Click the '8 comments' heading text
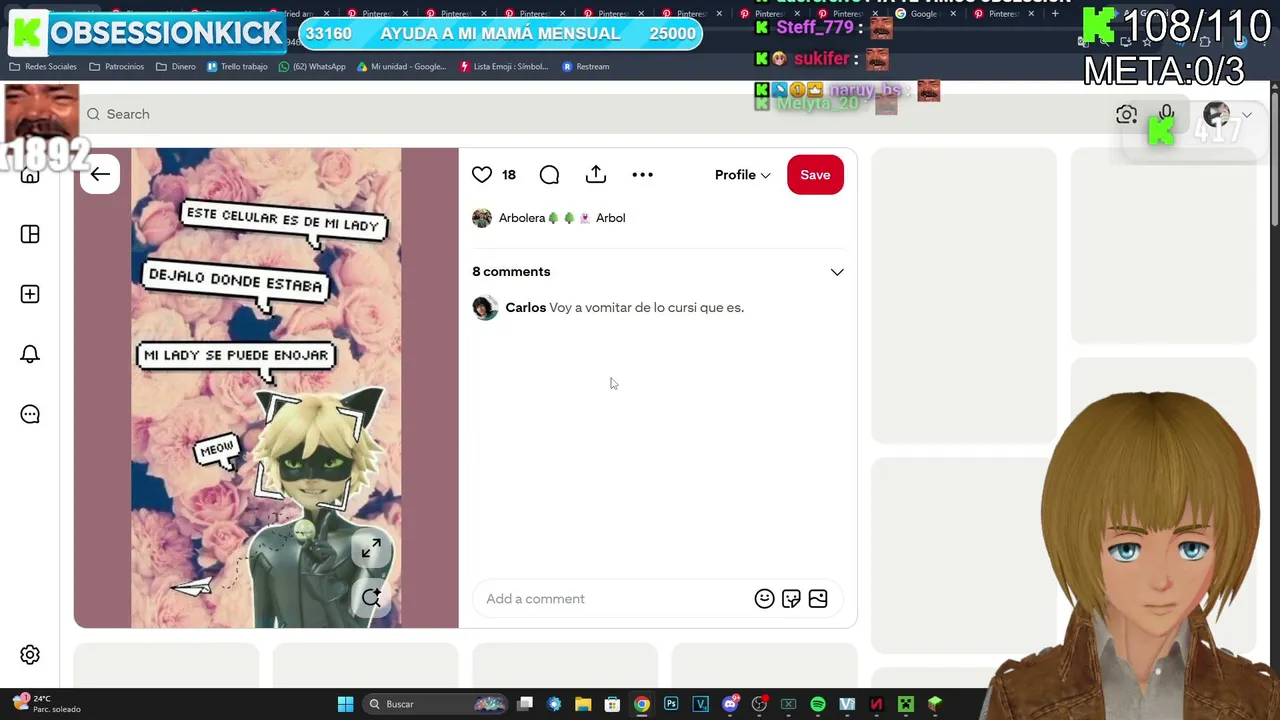Image resolution: width=1280 pixels, height=720 pixels. tap(511, 272)
